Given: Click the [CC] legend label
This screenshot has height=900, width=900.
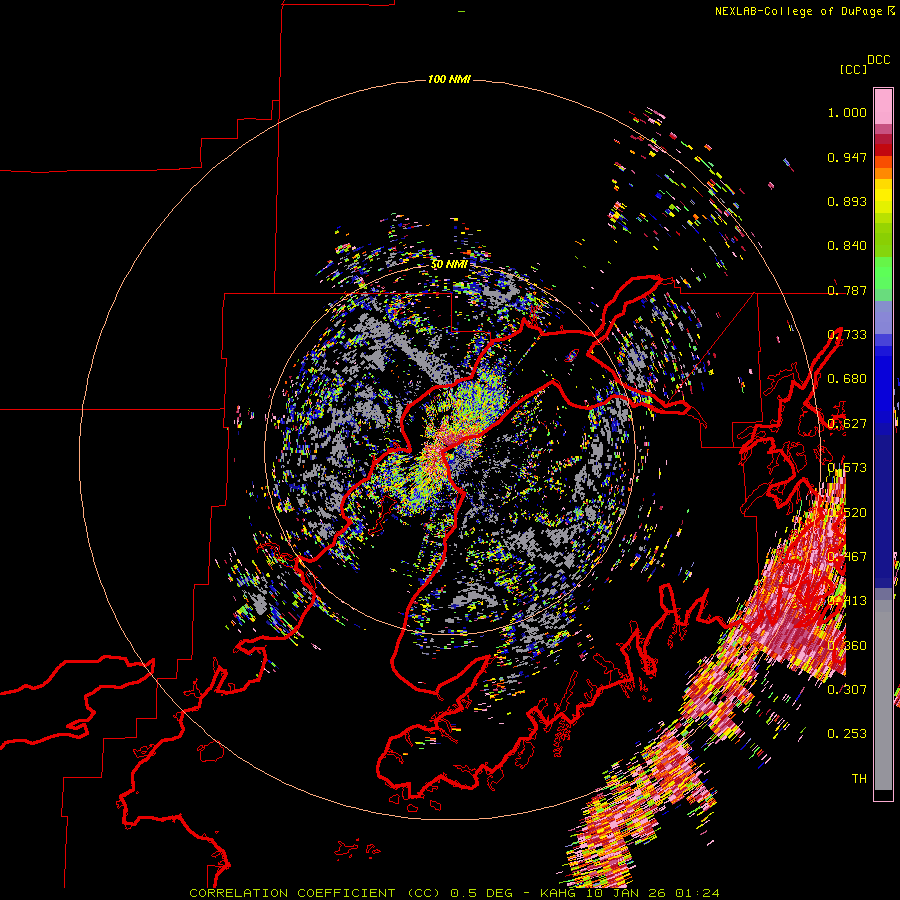Looking at the screenshot, I should pos(853,69).
